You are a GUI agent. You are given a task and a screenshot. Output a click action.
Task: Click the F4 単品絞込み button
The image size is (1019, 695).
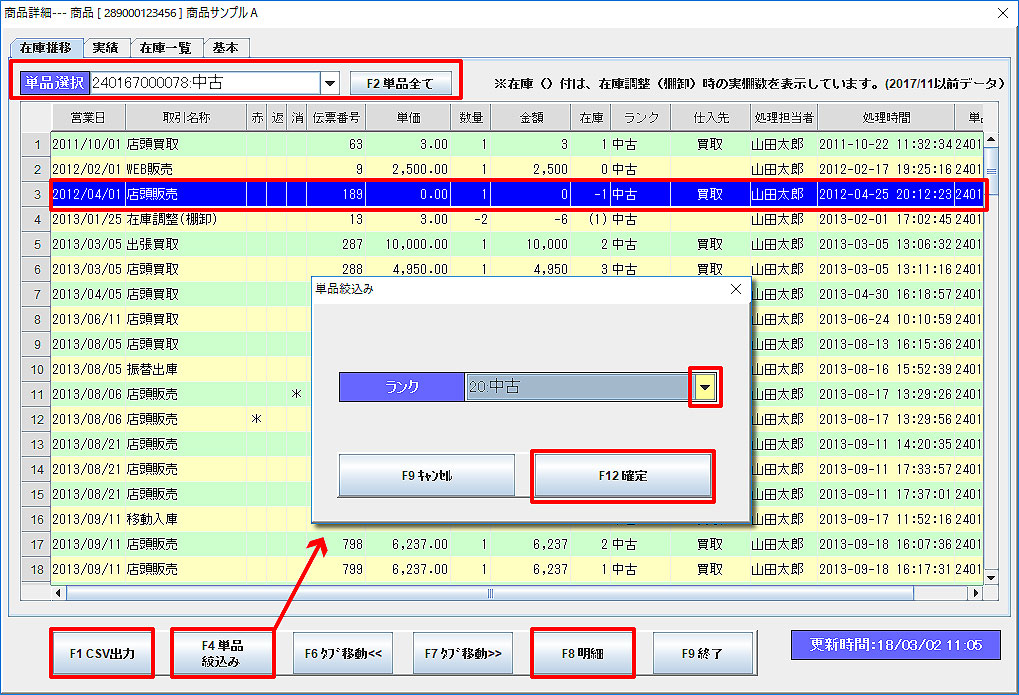[222, 653]
